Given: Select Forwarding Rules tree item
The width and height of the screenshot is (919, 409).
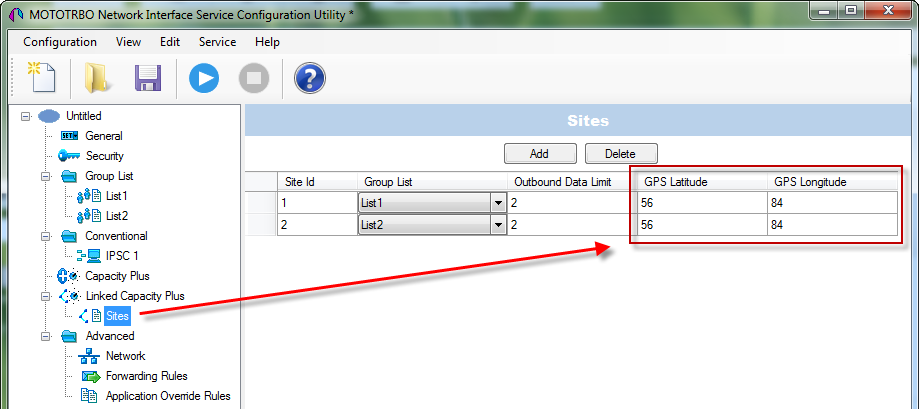Looking at the screenshot, I should click(147, 376).
